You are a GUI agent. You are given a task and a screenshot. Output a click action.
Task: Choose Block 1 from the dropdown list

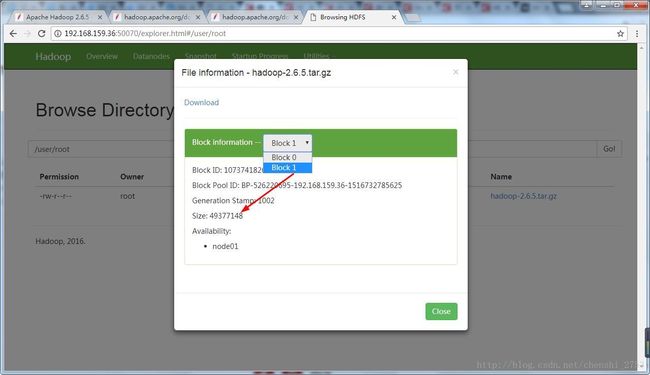pos(288,168)
